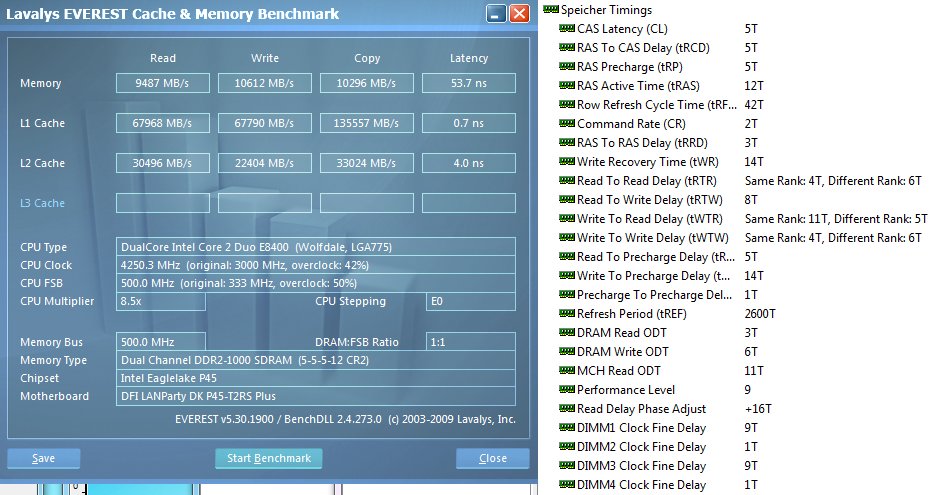Click the CPU Type field showing E8400
Screen dimensions: 936x495
316,247
